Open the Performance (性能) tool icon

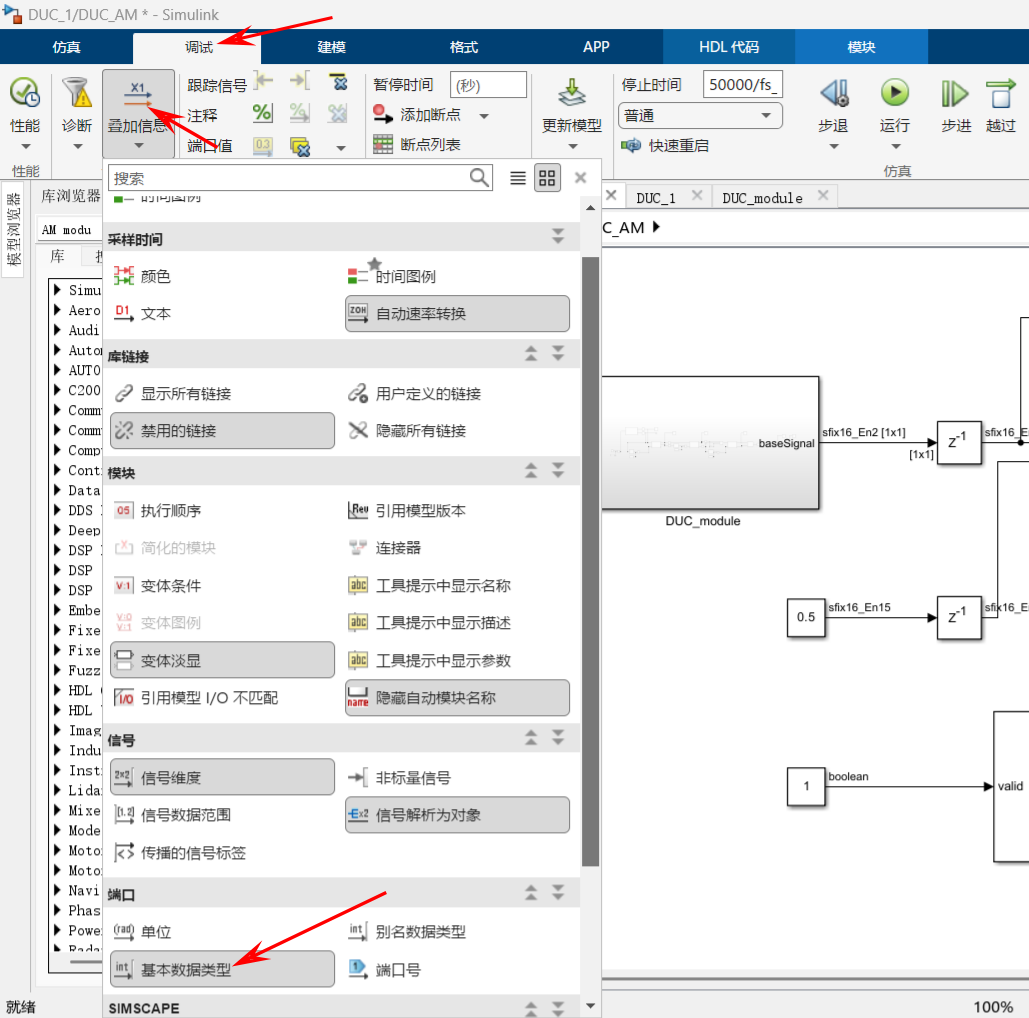pos(25,94)
